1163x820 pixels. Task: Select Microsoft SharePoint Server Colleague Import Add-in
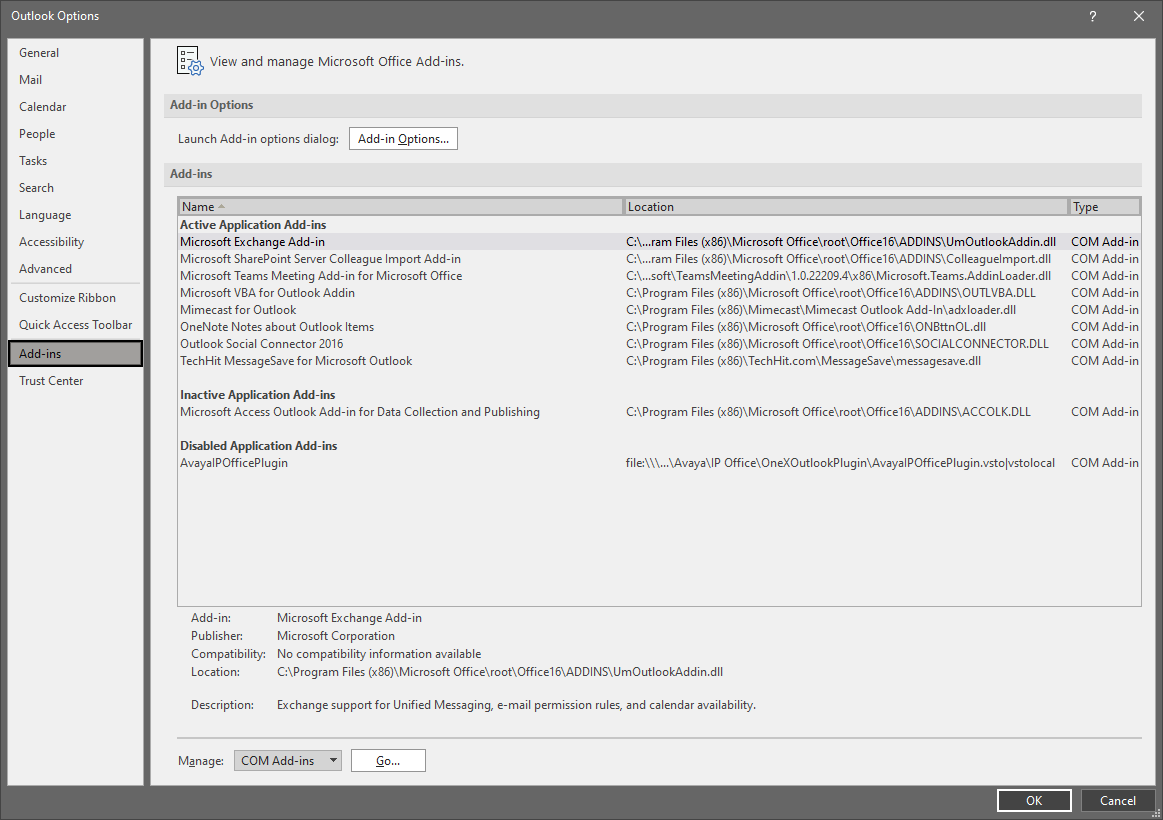point(659,259)
